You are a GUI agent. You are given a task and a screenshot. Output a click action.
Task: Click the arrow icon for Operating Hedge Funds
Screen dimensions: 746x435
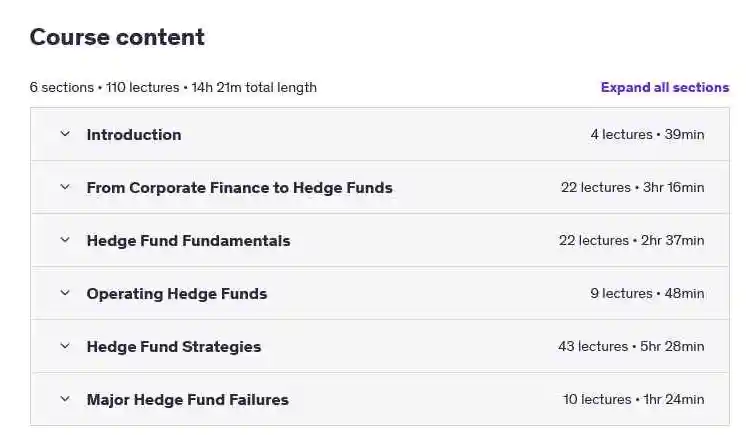[x=65, y=293]
